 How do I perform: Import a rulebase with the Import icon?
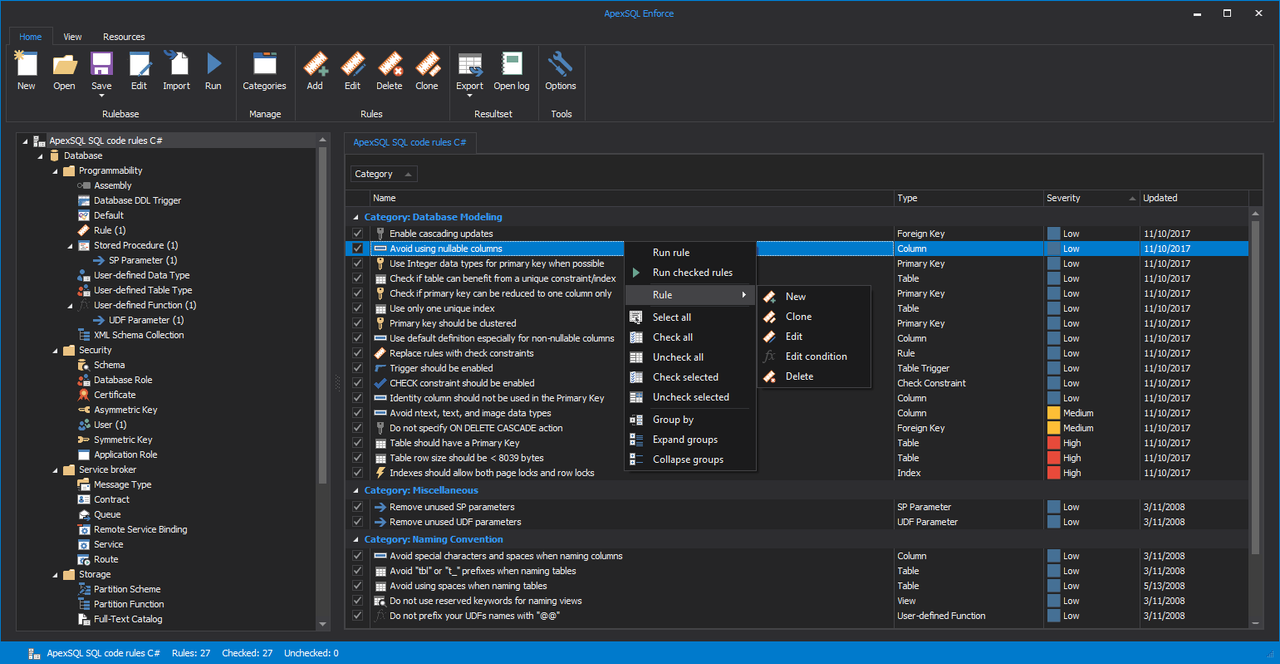pos(176,65)
